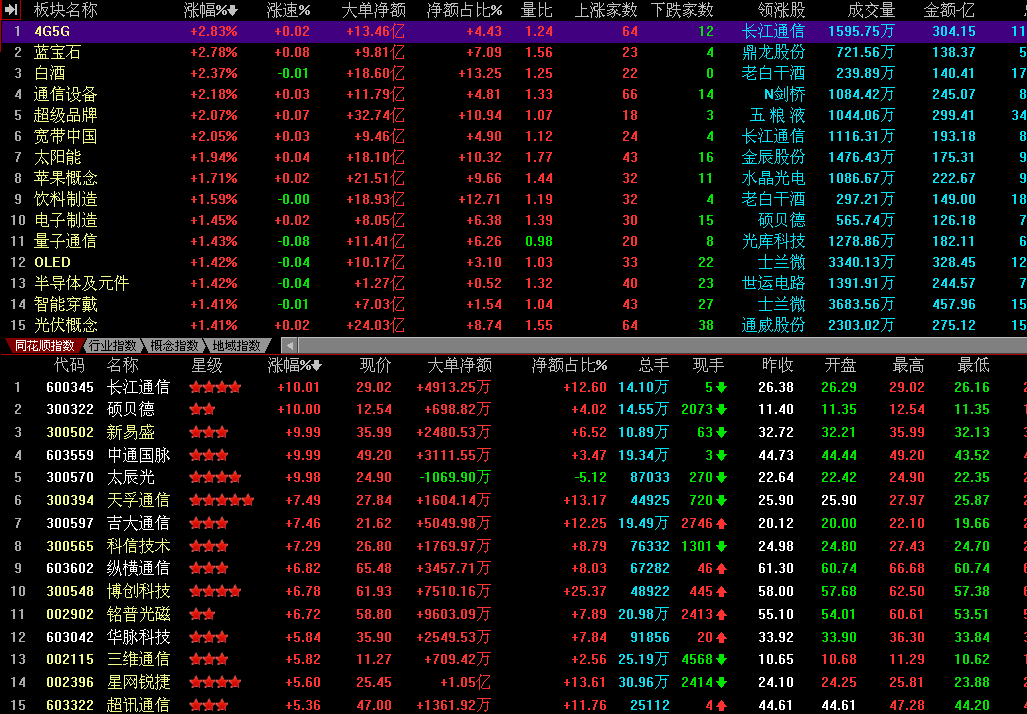Select the 光伏概念 sector row
The image size is (1027, 714).
click(x=514, y=325)
